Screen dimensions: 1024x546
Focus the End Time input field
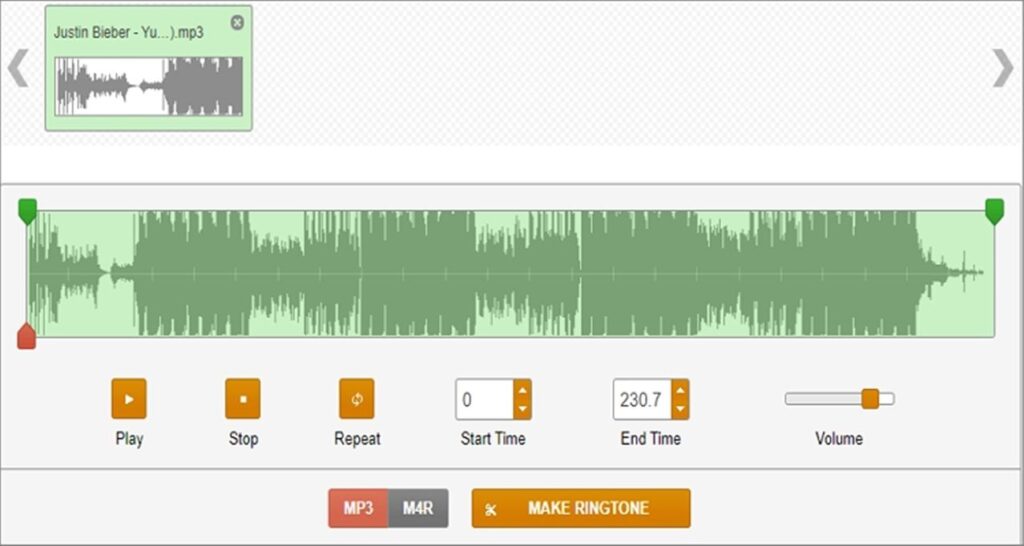(x=642, y=399)
